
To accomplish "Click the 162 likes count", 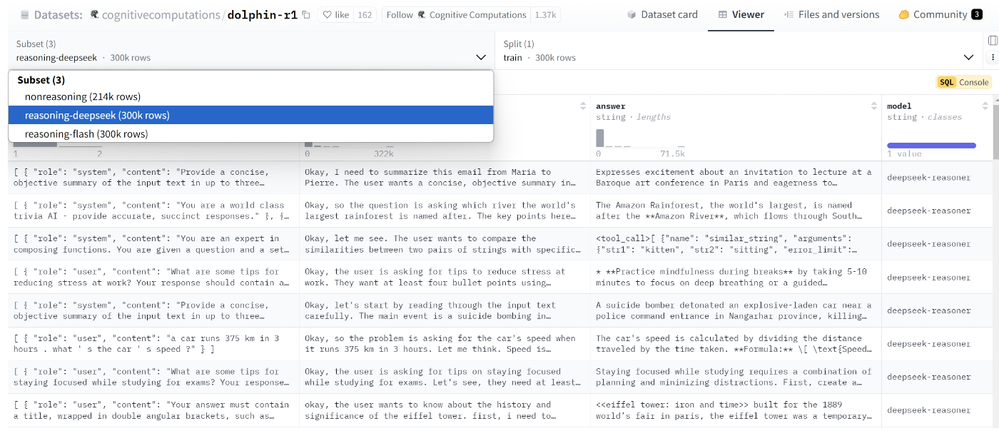I will point(364,15).
